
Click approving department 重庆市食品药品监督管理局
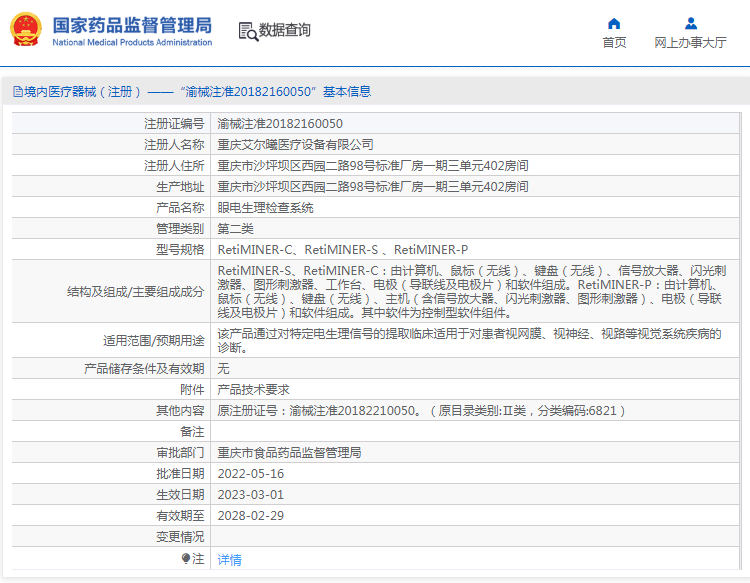click(289, 453)
